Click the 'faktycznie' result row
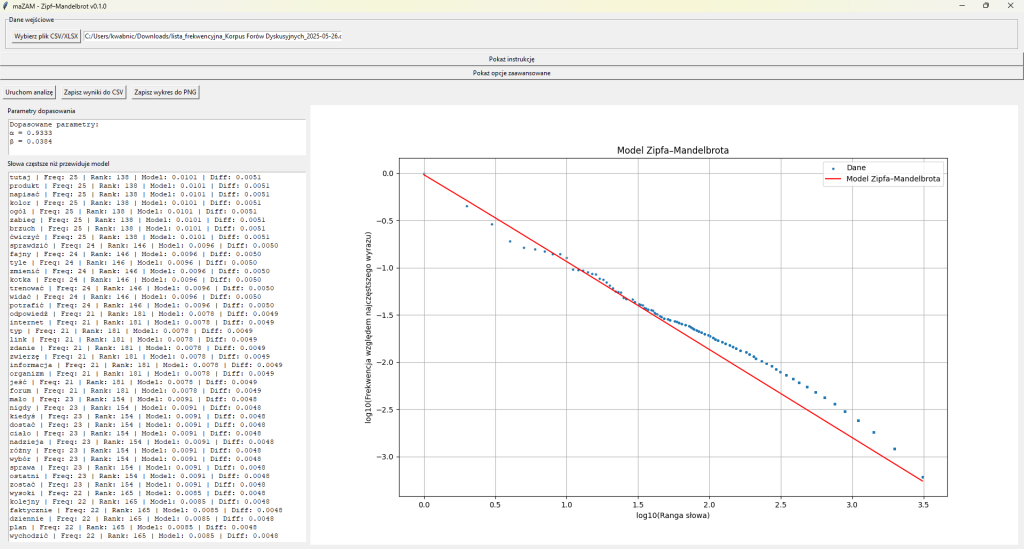 [x=146, y=510]
